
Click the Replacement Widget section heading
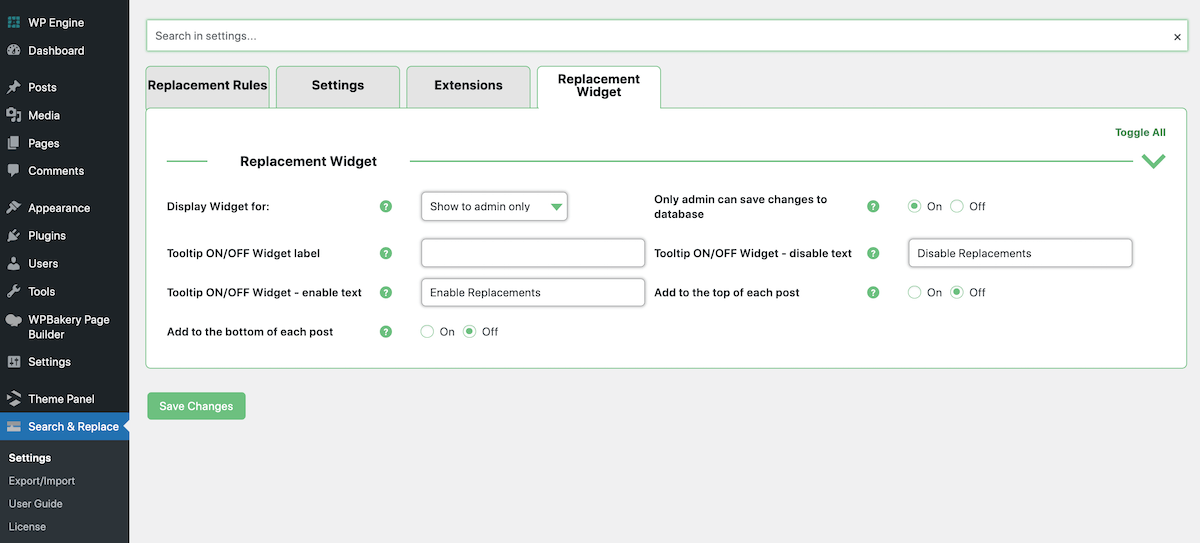308,161
